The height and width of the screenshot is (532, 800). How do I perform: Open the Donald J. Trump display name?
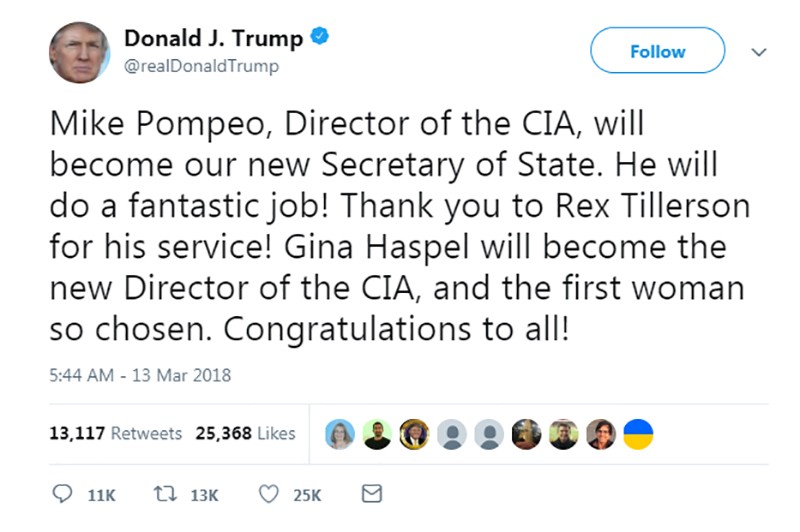coord(214,38)
